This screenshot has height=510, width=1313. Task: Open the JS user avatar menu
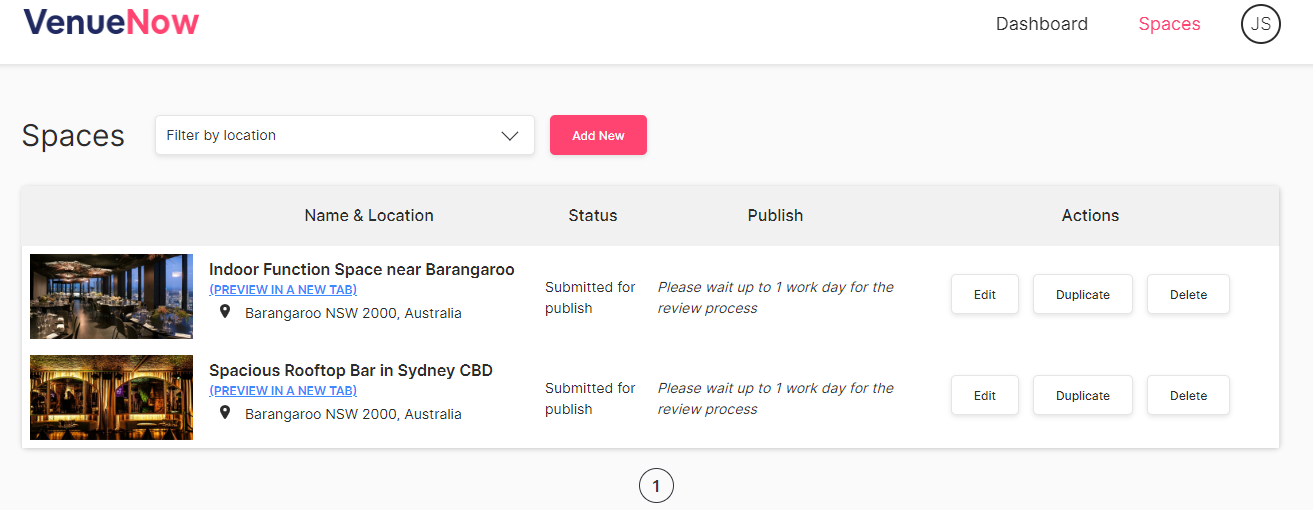tap(1261, 24)
